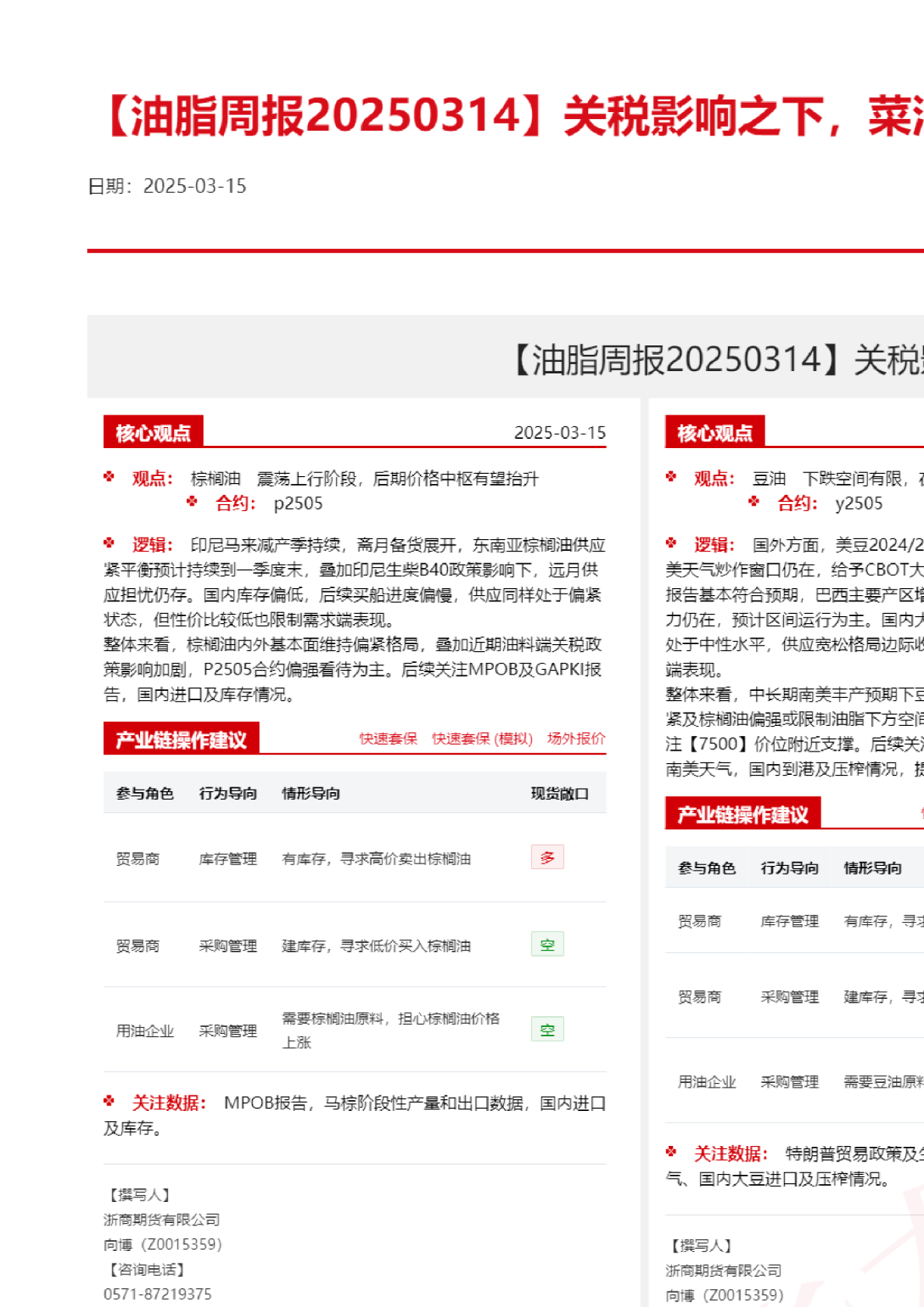Viewport: 924px width, 1307px height.
Task: Click the red 多 badge in 库存管理 row
Action: point(548,857)
